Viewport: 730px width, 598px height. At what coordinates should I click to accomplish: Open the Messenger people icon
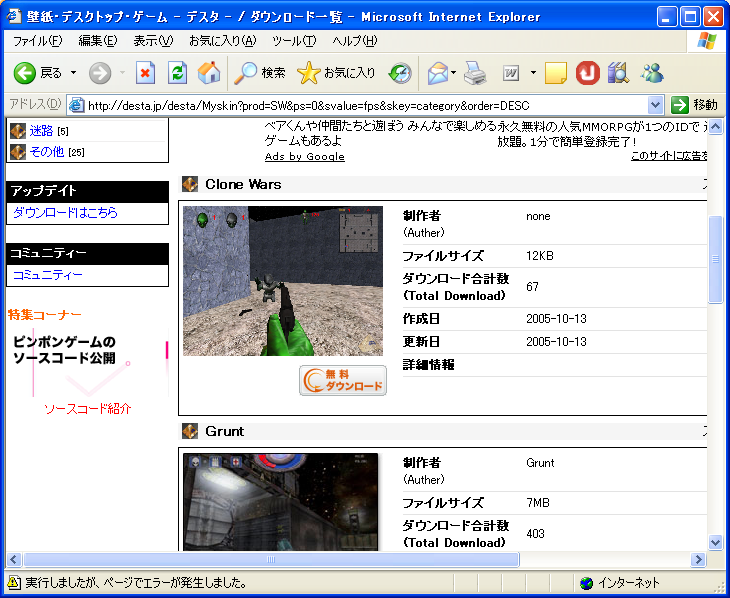pos(652,73)
